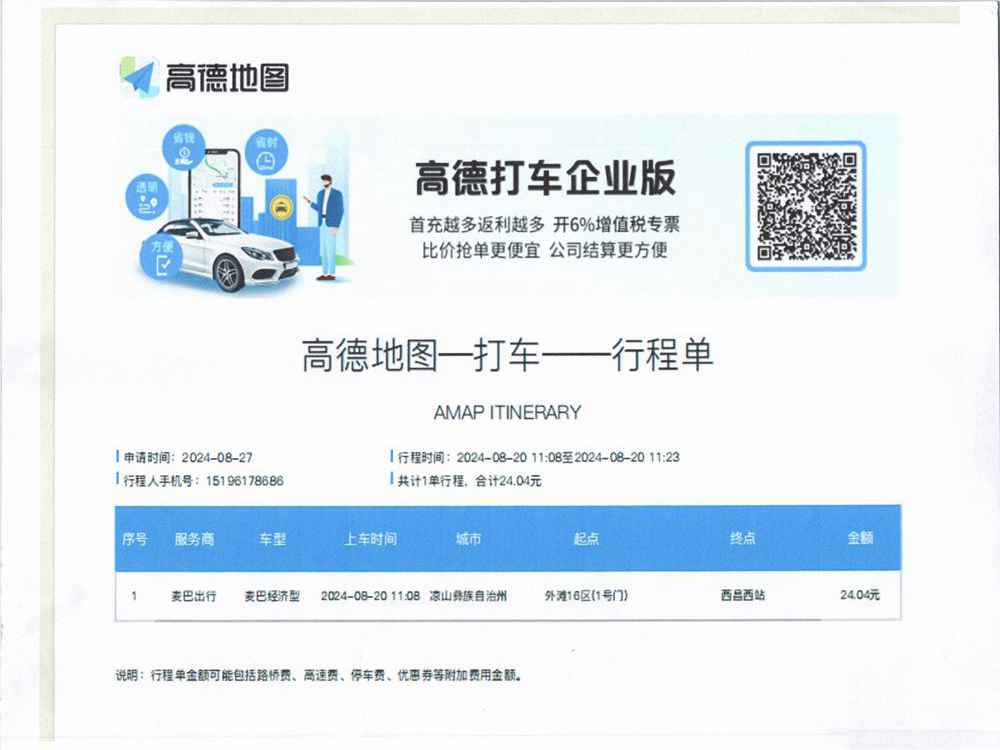This screenshot has width=1000, height=750.
Task: Click the 麦巴经济型 cell
Action: point(272,596)
